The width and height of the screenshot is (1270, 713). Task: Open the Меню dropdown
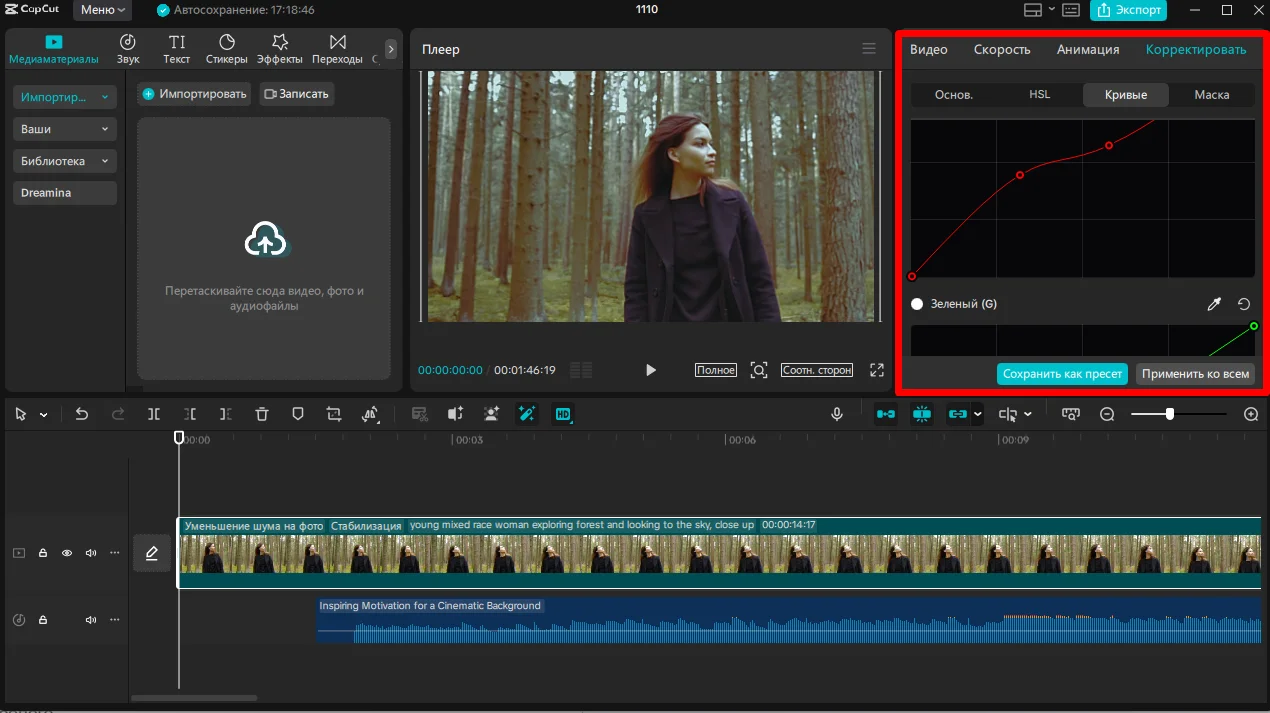tap(103, 10)
